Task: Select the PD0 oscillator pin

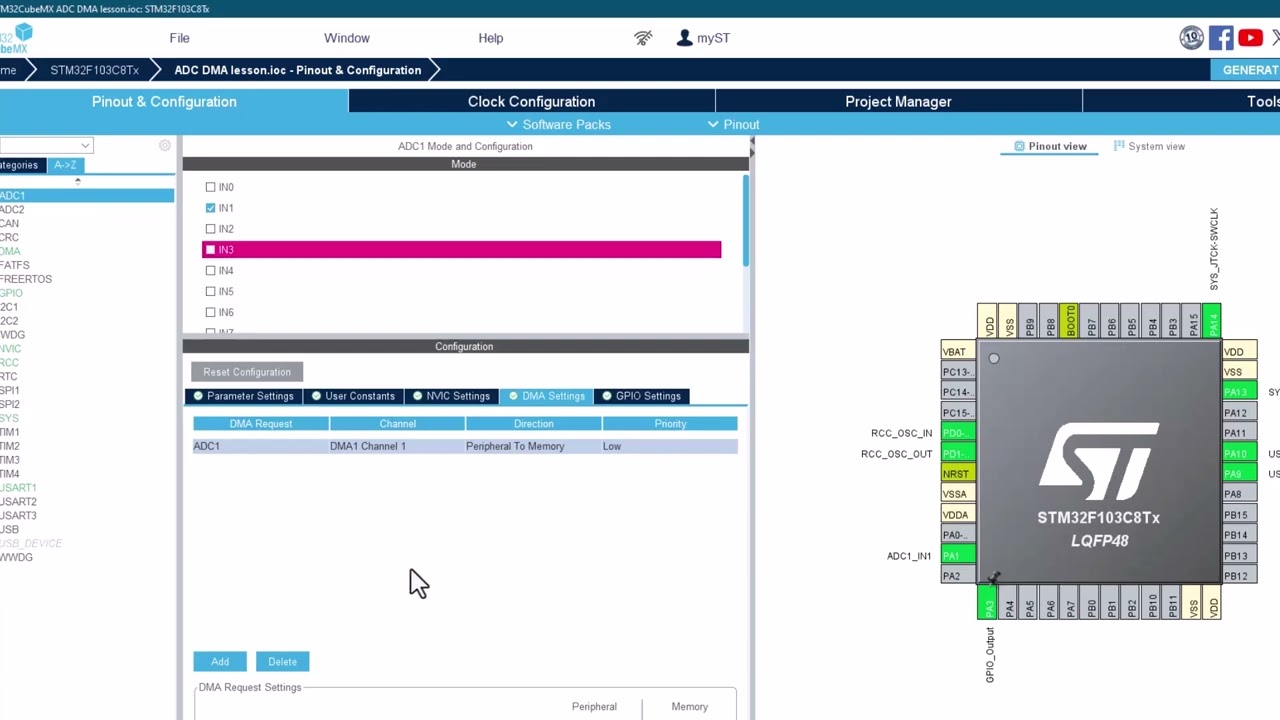Action: (x=958, y=433)
